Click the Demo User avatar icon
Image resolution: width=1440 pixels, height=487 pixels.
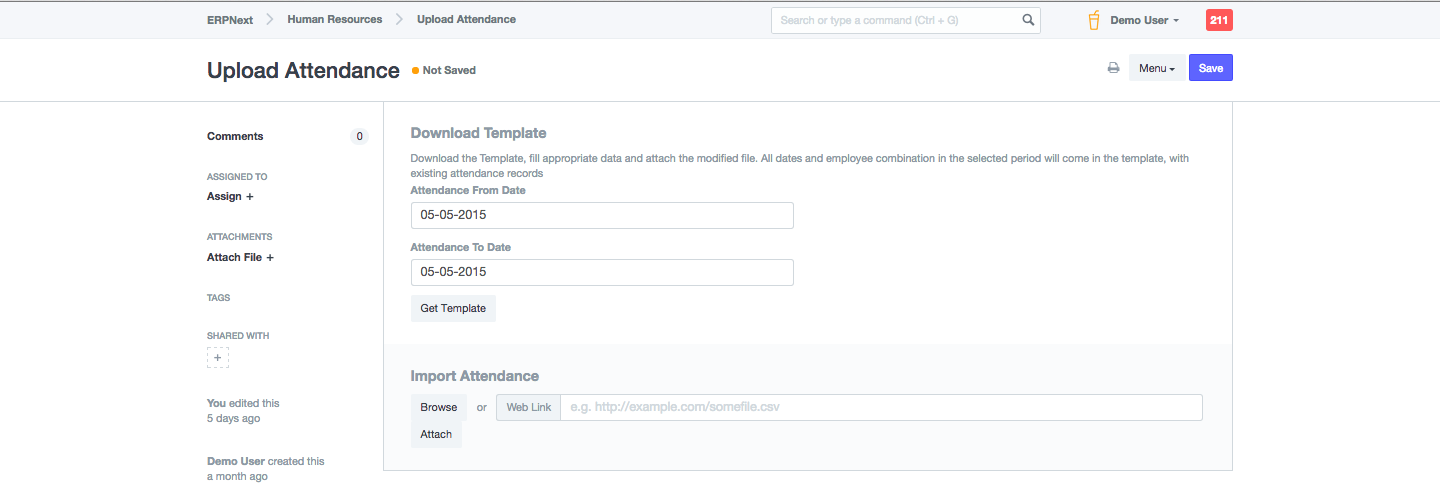(1094, 20)
